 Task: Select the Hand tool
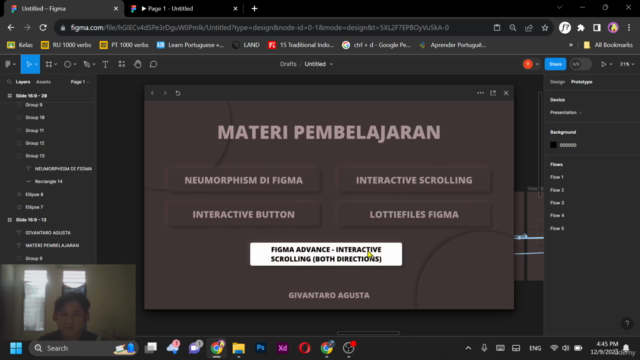(138, 64)
